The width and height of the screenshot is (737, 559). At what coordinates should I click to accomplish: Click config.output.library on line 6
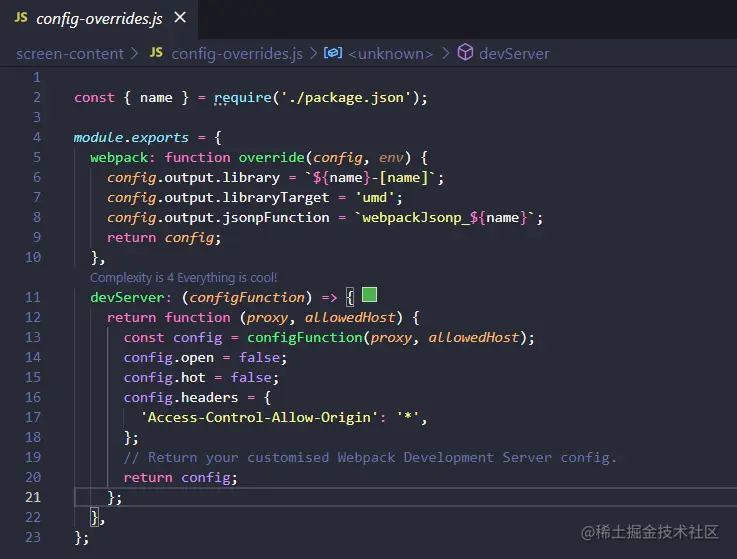(x=193, y=178)
